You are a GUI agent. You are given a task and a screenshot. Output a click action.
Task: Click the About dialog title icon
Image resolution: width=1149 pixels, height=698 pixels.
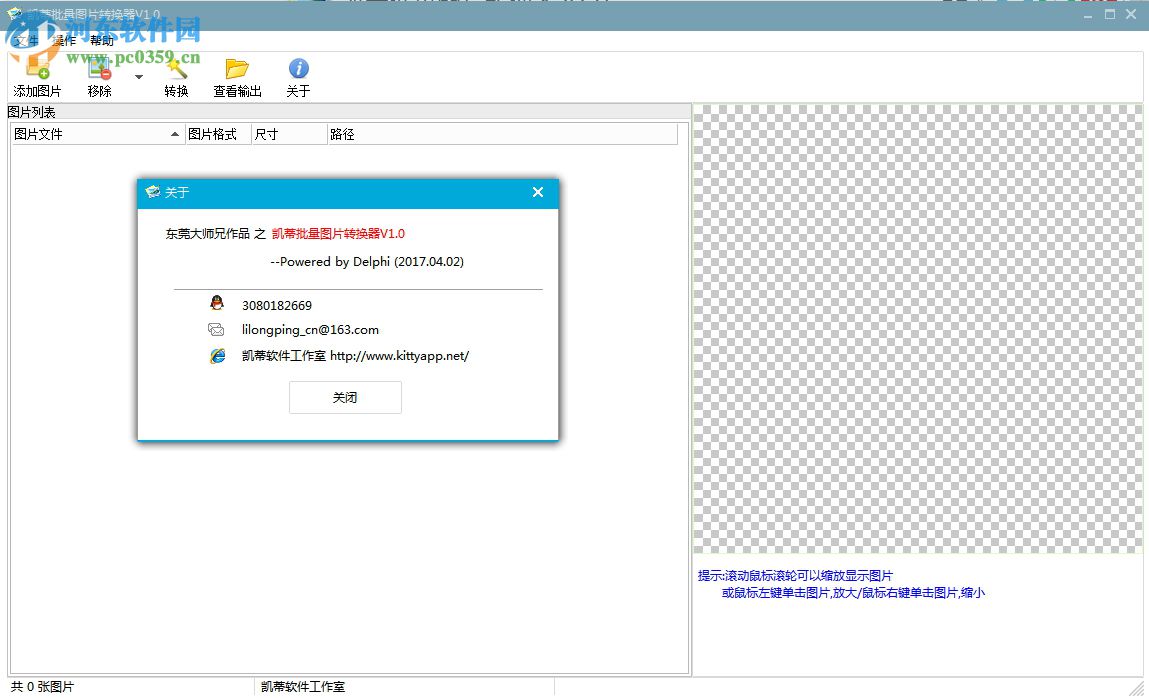[152, 192]
